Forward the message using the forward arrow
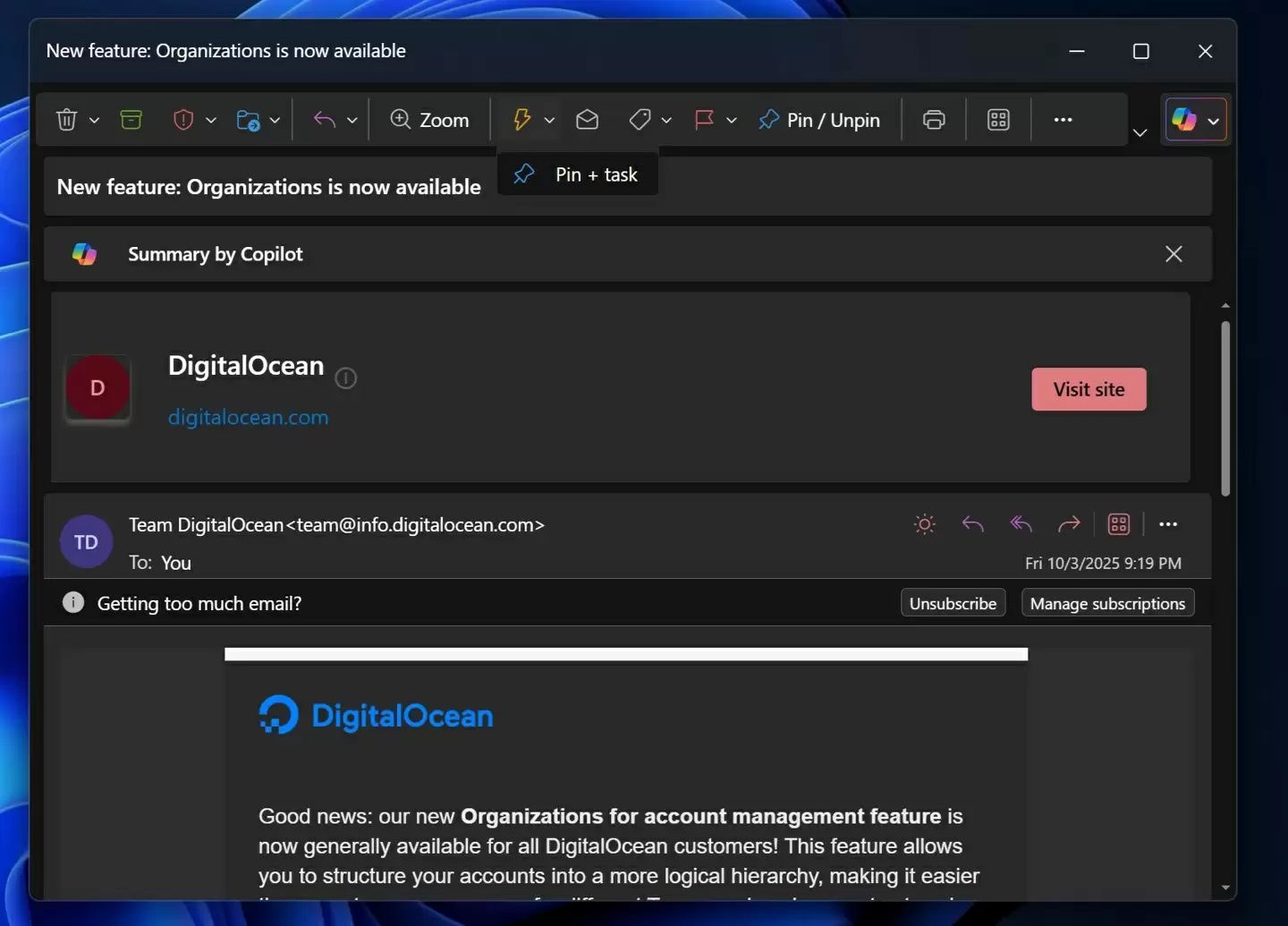This screenshot has width=1288, height=926. tap(1069, 524)
